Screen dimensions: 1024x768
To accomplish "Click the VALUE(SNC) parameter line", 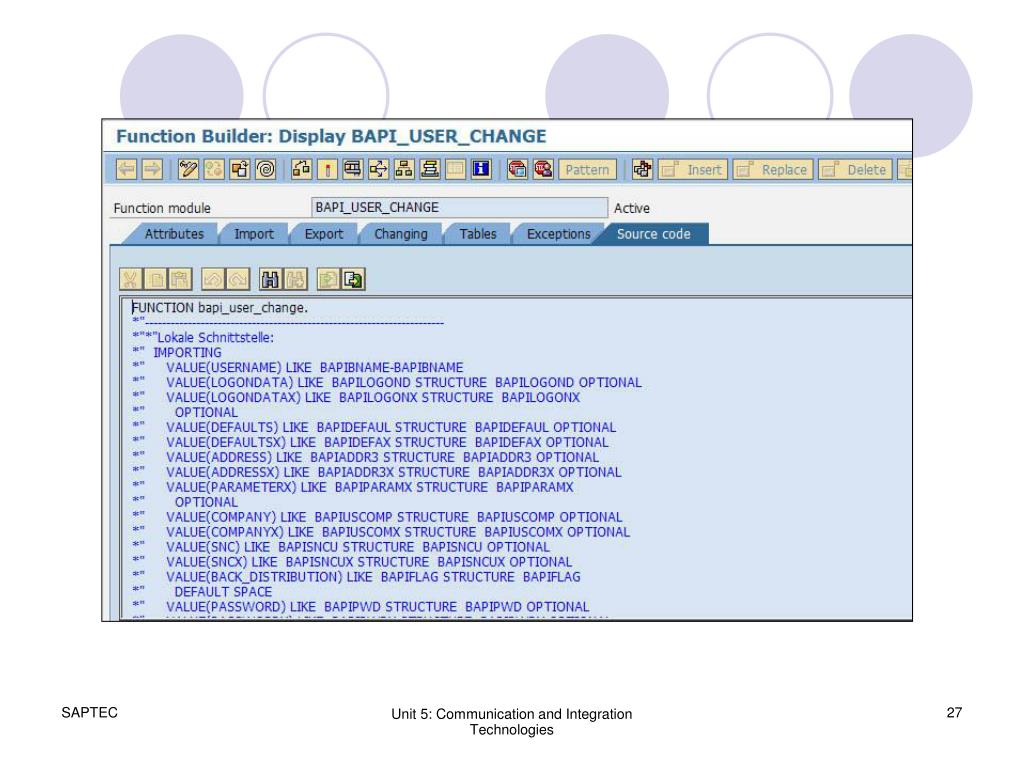I will [x=341, y=547].
